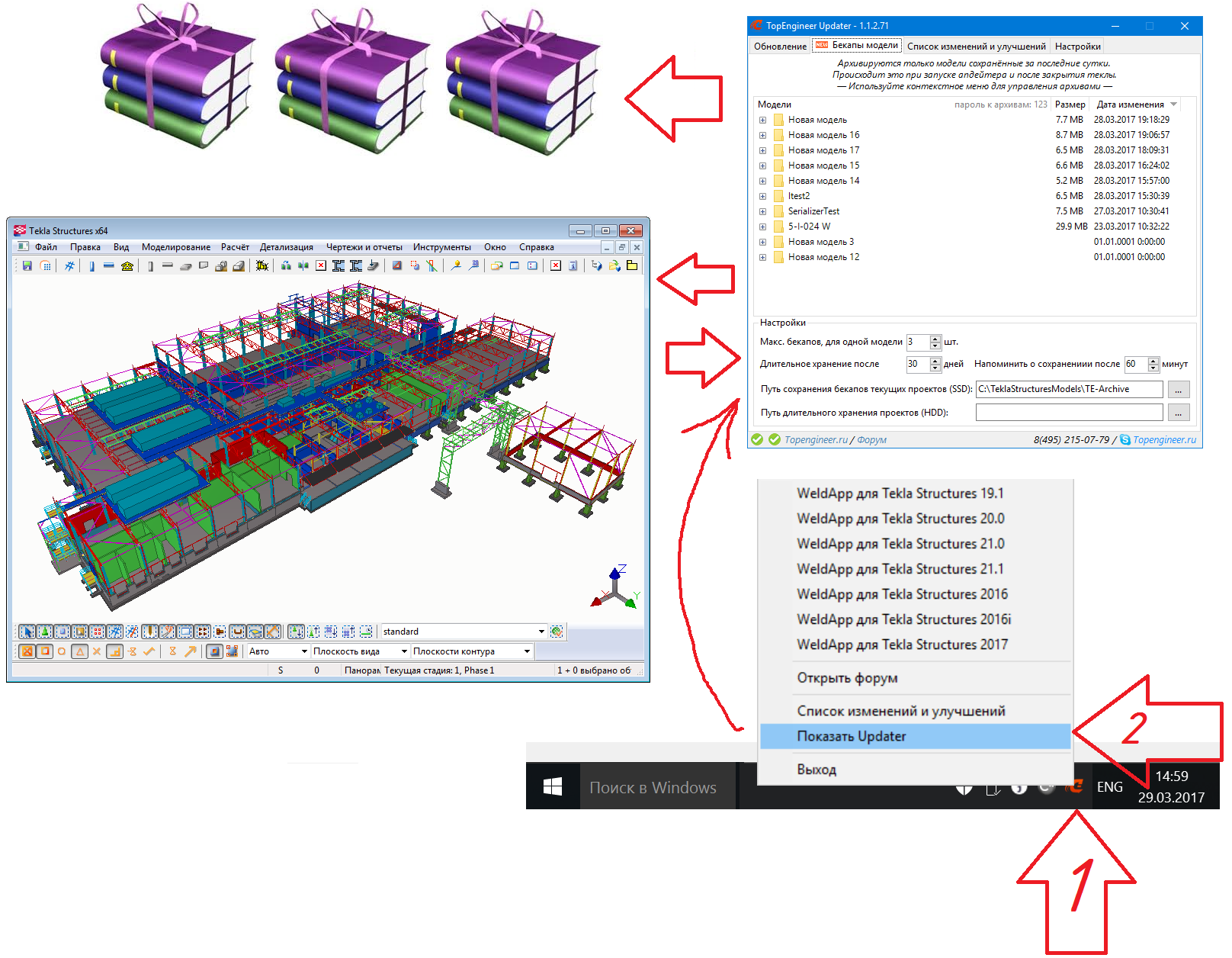1232x958 pixels.
Task: Click the Save icon in Tekla toolbar
Action: (x=27, y=265)
